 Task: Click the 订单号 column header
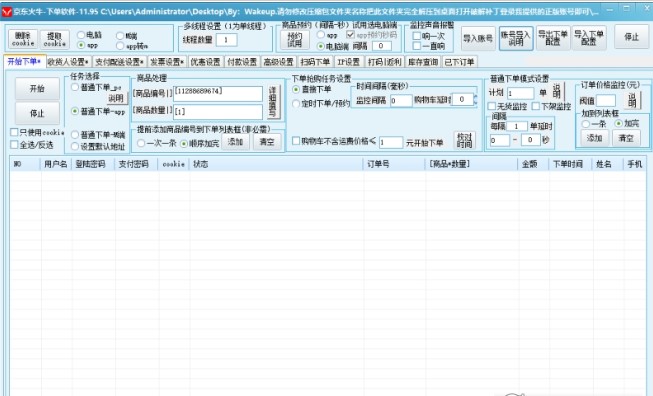coord(394,164)
